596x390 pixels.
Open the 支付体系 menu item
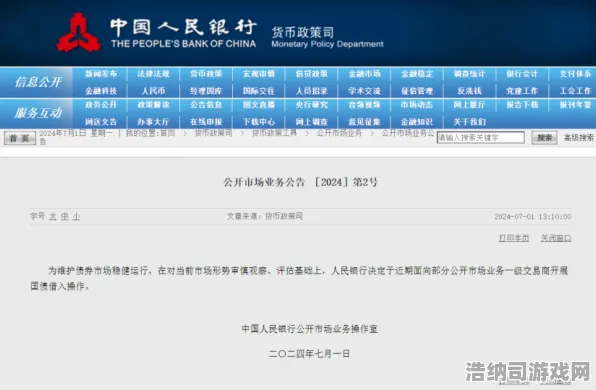(575, 74)
